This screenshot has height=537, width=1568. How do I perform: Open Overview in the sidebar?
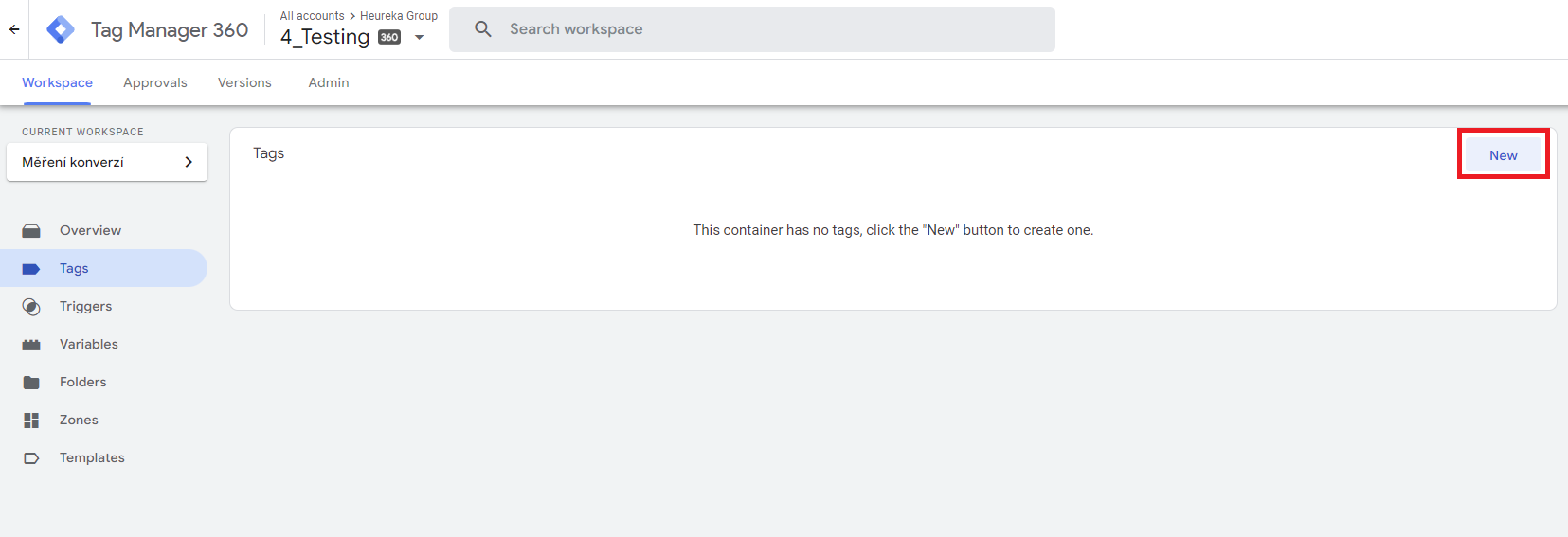coord(103,230)
